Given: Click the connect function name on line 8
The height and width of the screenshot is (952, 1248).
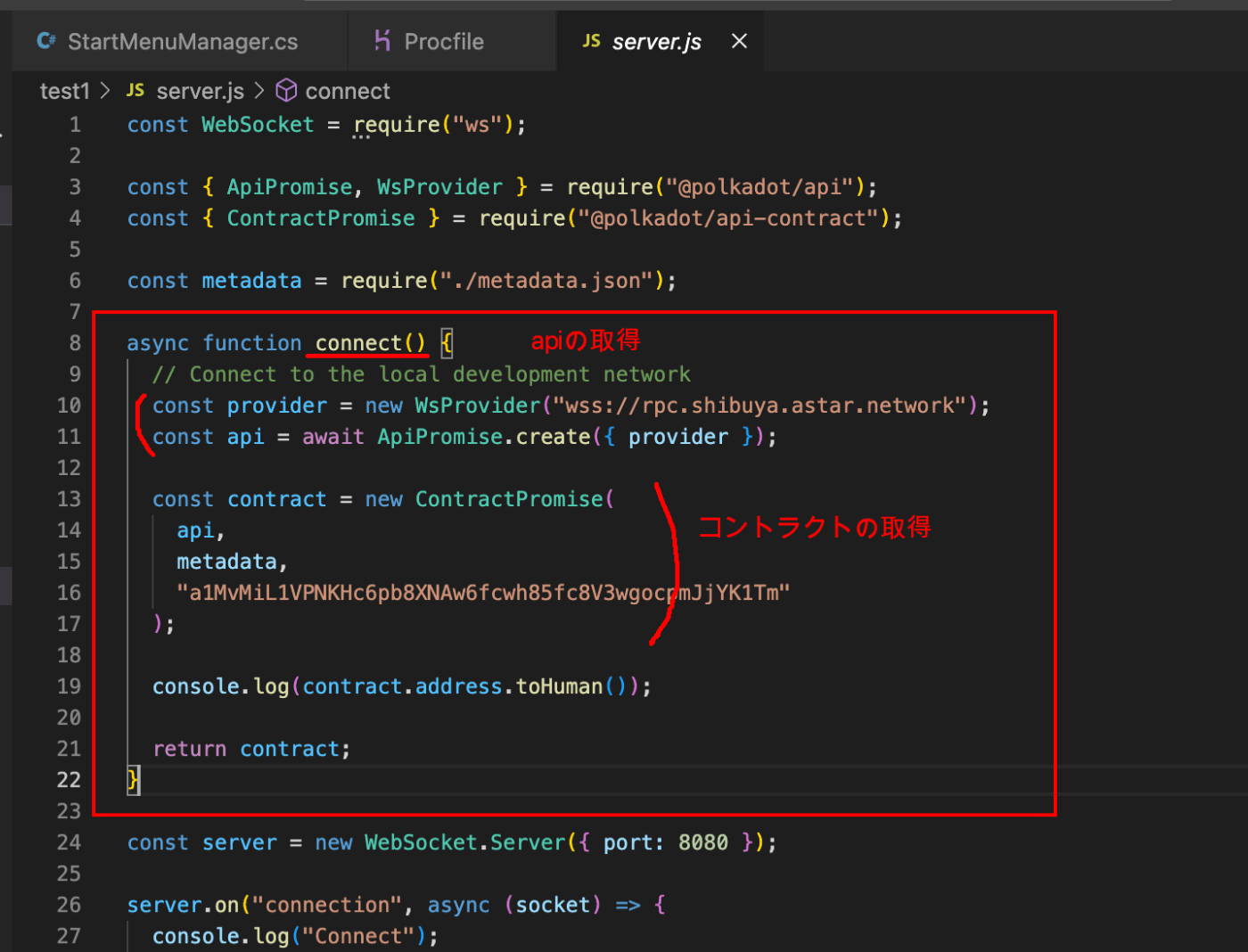Looking at the screenshot, I should coord(358,343).
